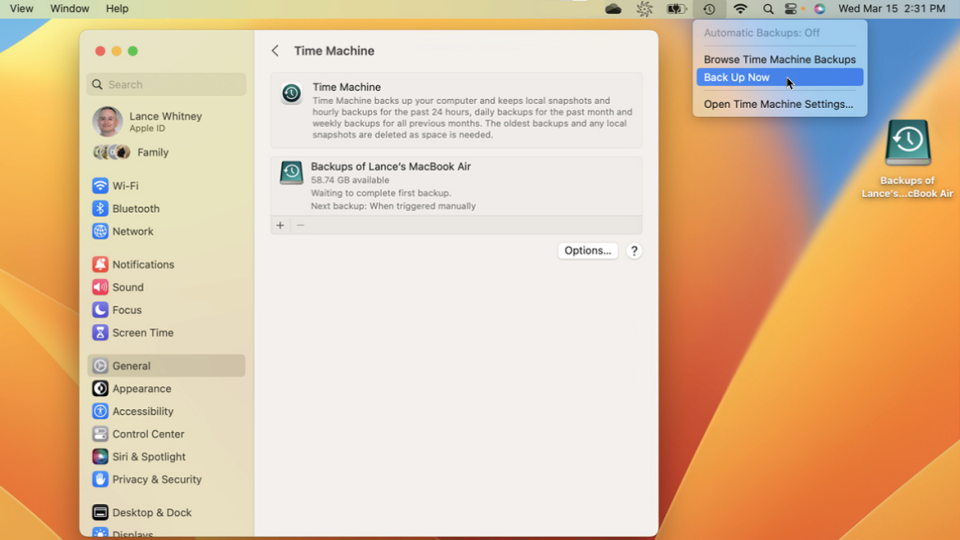This screenshot has width=960, height=540.
Task: Click the sidebar Search field
Action: point(166,85)
